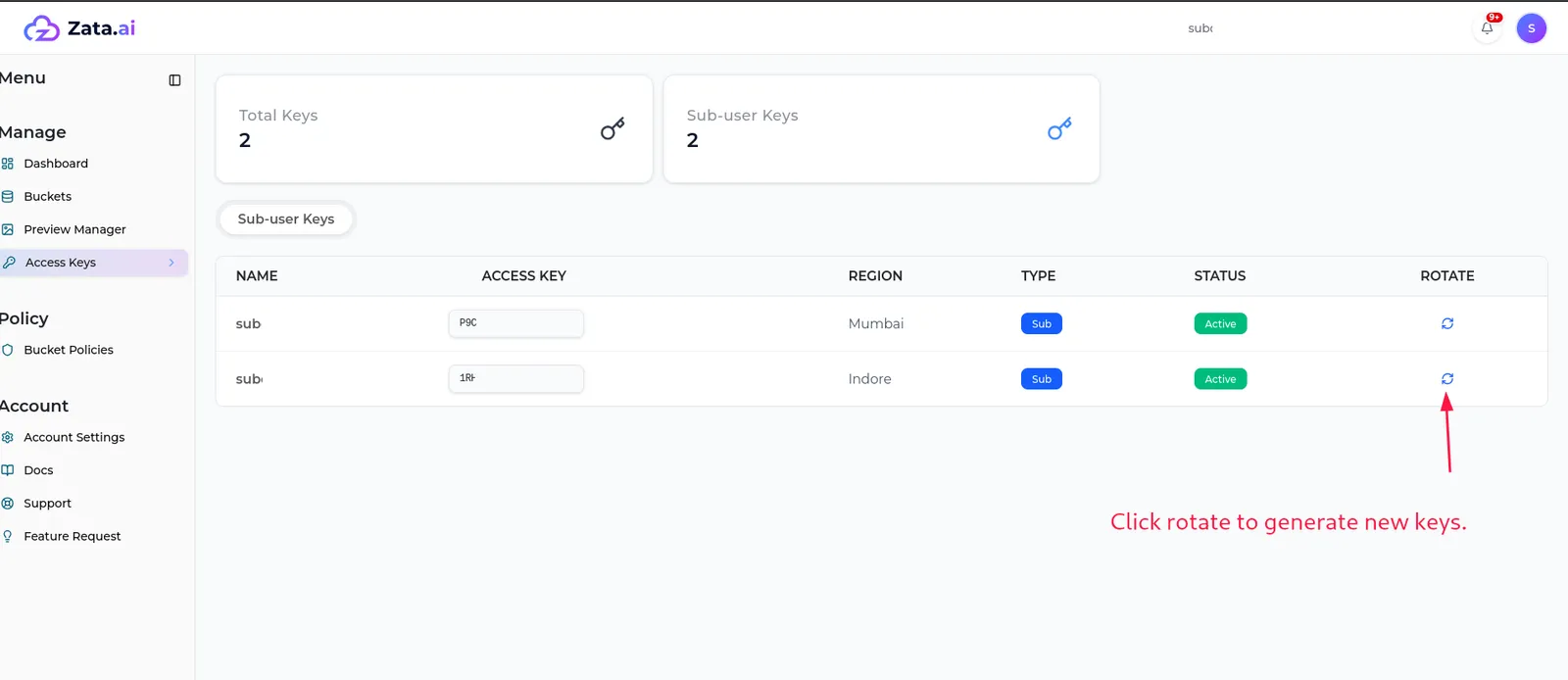Click the ACCESS KEY column header
This screenshot has height=680, width=1568.
[524, 276]
